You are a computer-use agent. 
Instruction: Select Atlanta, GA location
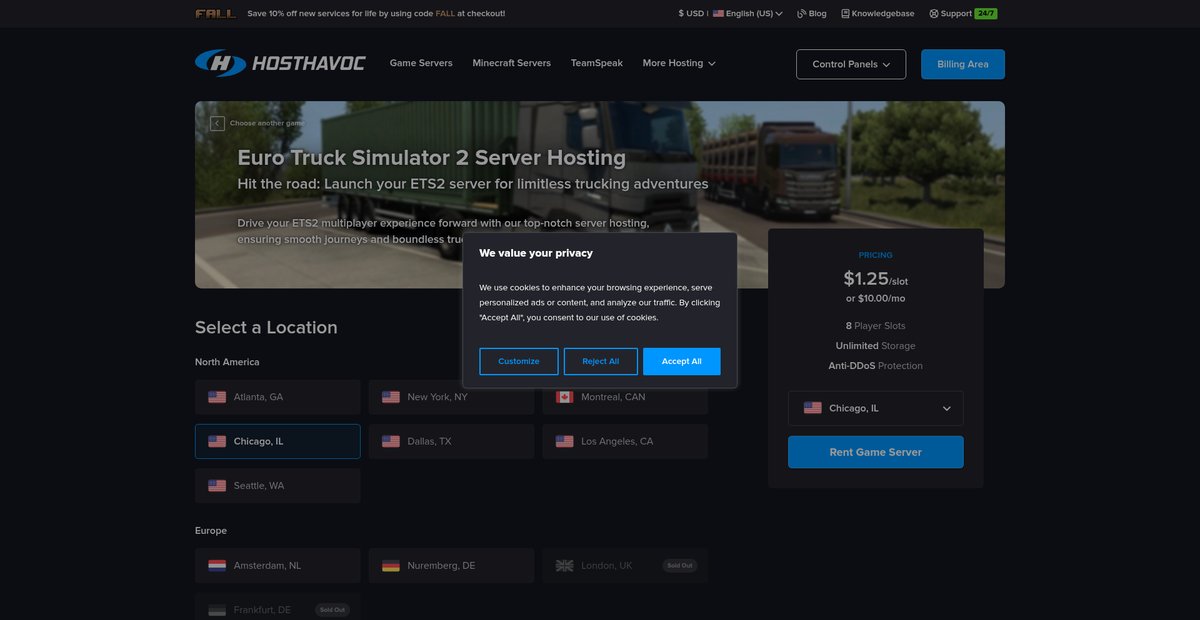point(278,397)
